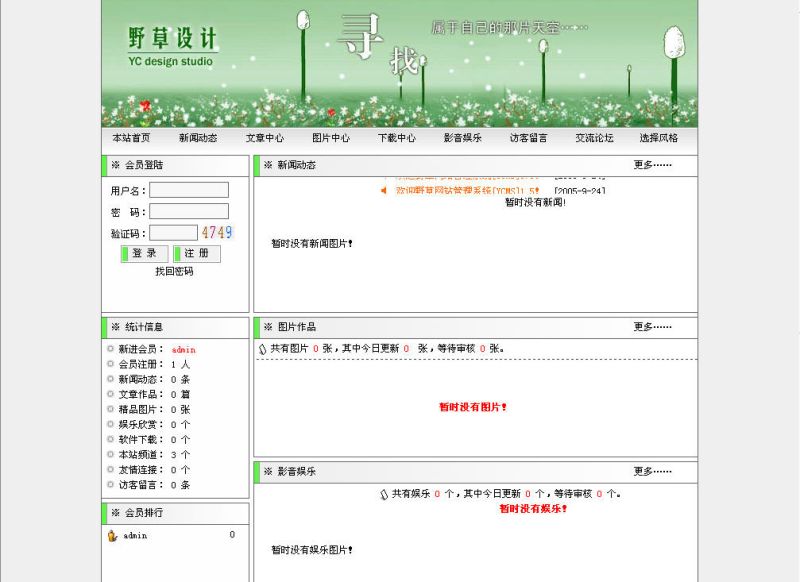Screen dimensions: 800x582
Task: Click 更多 in the 影音娱乐 panel header
Action: click(x=653, y=471)
